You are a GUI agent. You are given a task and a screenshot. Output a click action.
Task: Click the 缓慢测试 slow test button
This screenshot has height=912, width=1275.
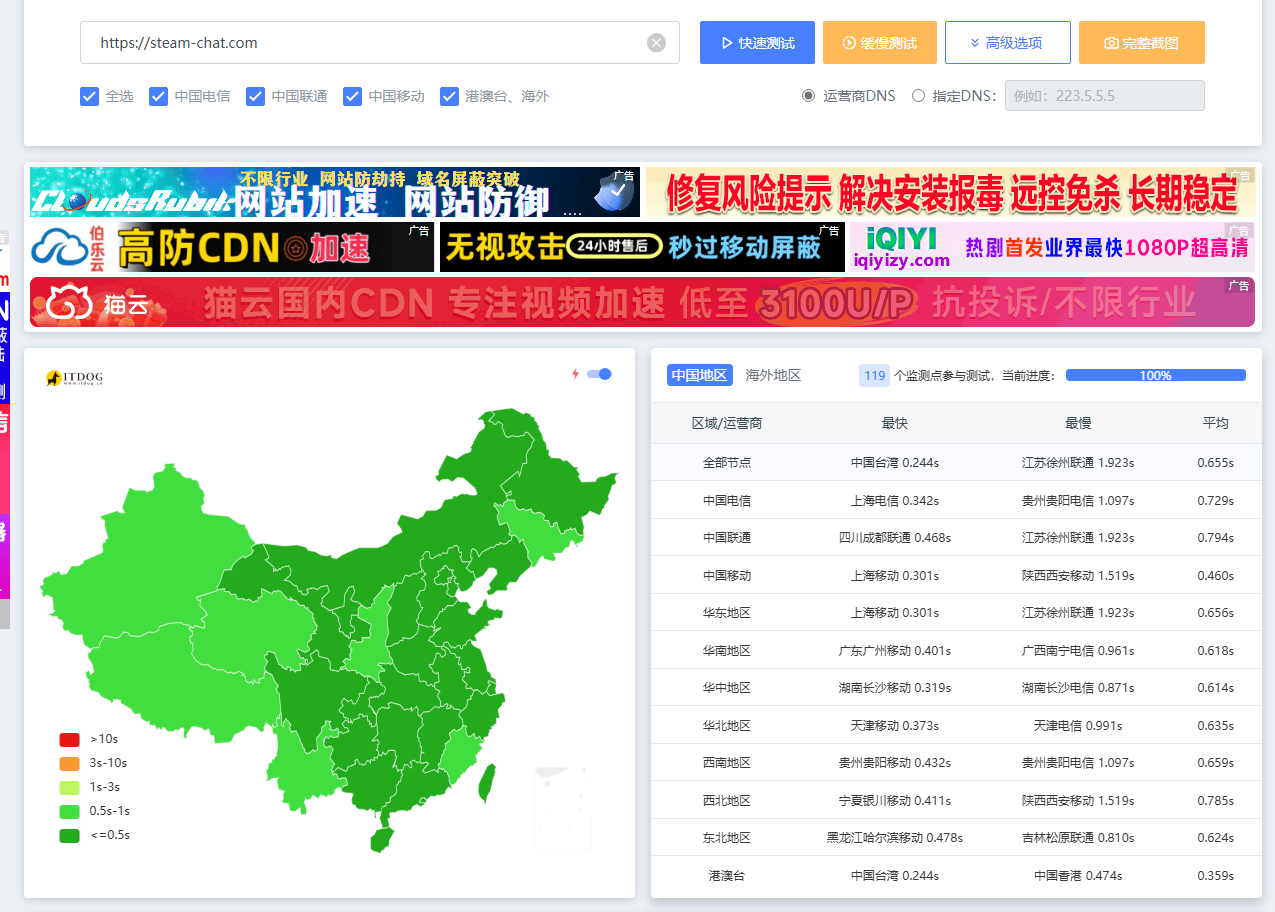click(879, 43)
